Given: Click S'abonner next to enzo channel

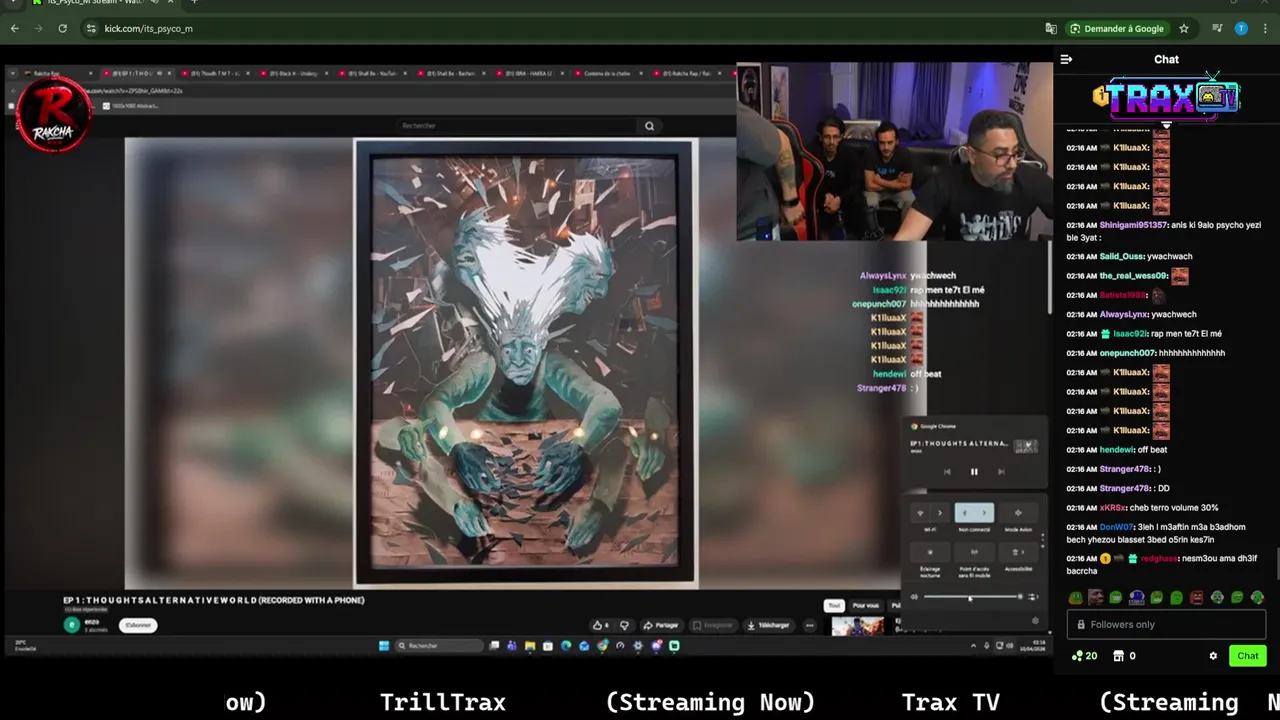Looking at the screenshot, I should 138,625.
